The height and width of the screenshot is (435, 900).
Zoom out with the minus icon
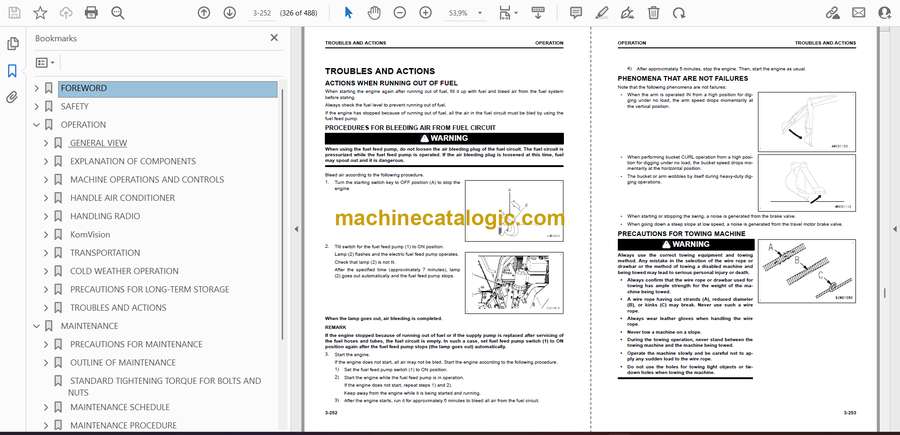(400, 13)
